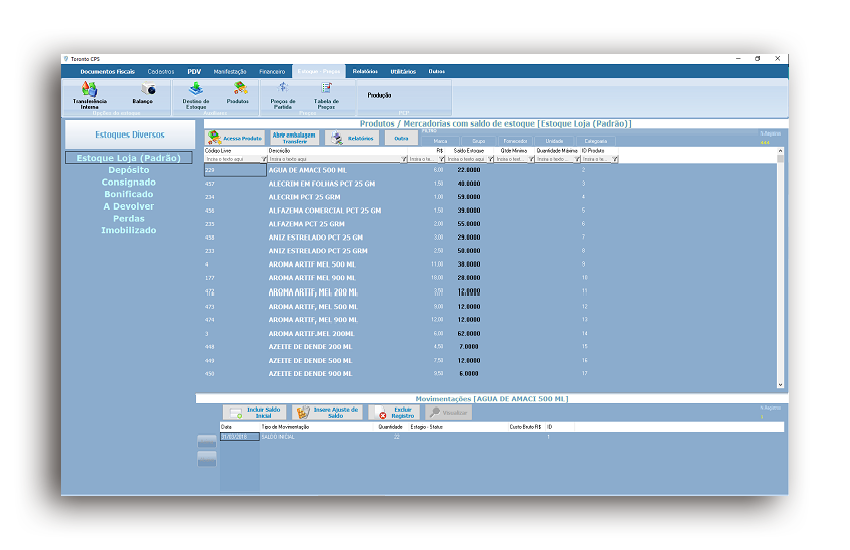Open the Tabela de Preços
The image size is (850, 550).
(326, 95)
